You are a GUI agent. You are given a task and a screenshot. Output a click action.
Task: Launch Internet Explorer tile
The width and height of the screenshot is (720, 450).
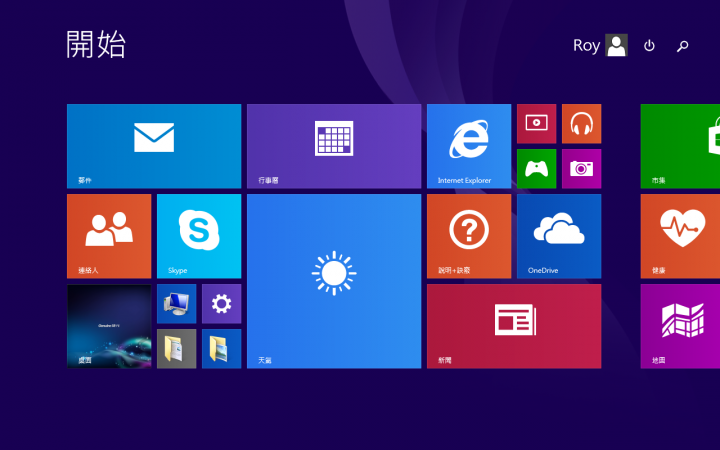[468, 145]
